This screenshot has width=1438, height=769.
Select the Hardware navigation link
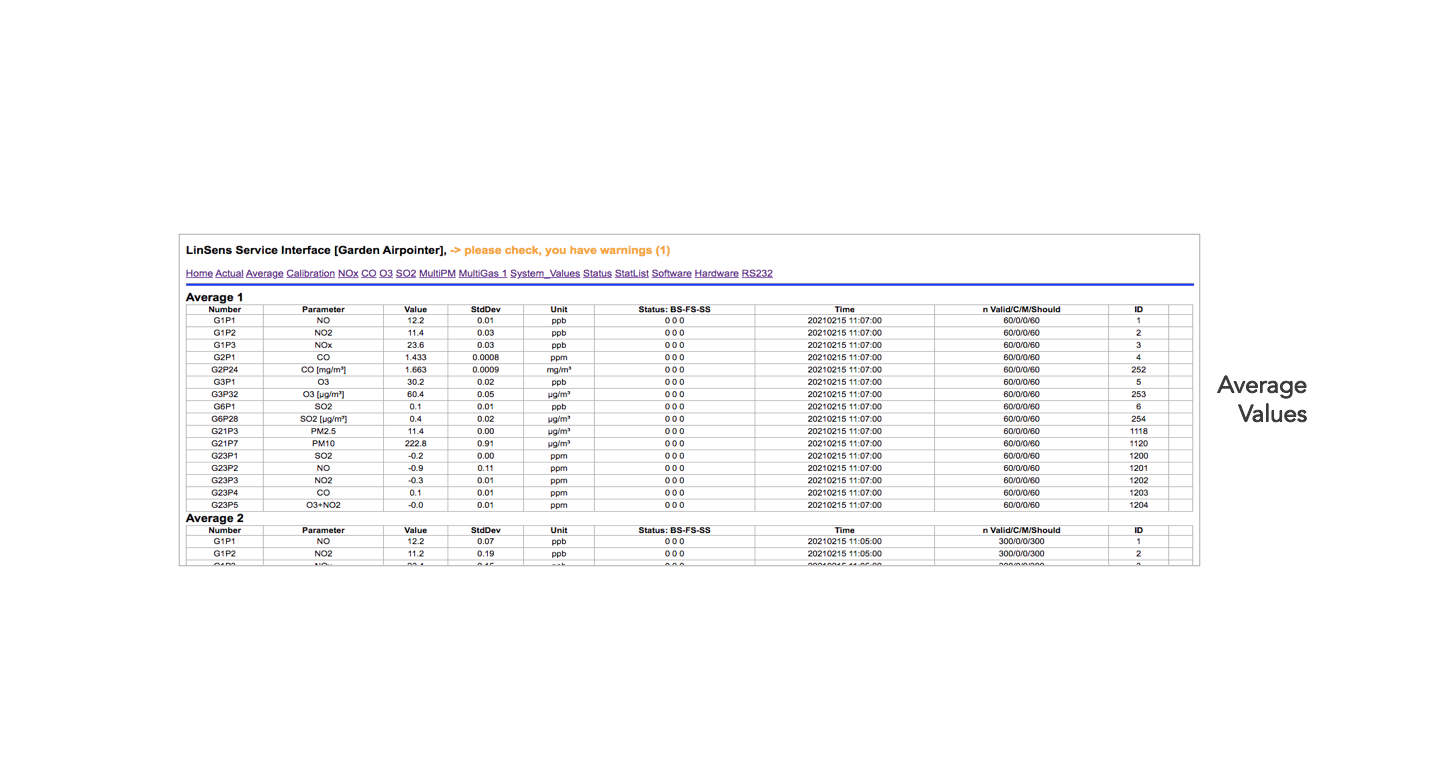717,273
